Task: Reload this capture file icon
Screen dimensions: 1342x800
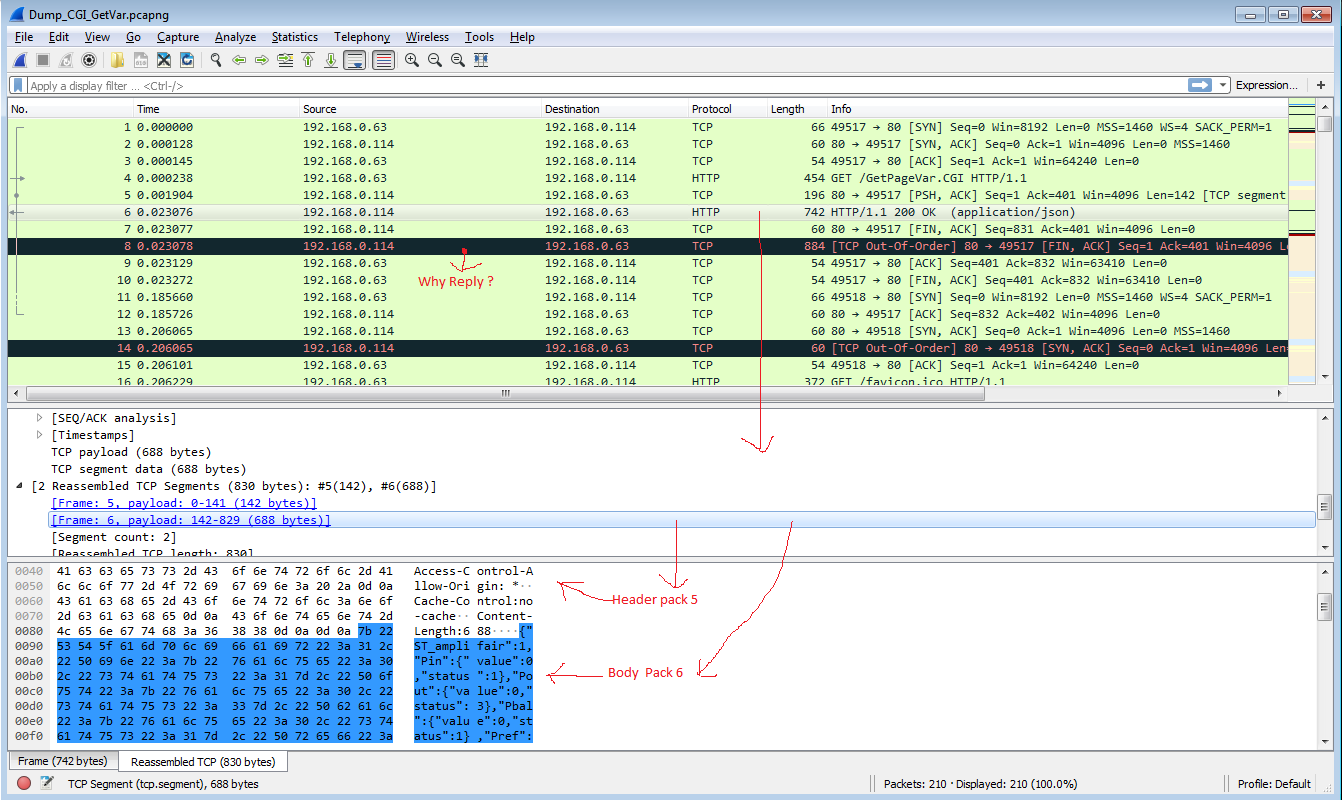Action: [186, 60]
